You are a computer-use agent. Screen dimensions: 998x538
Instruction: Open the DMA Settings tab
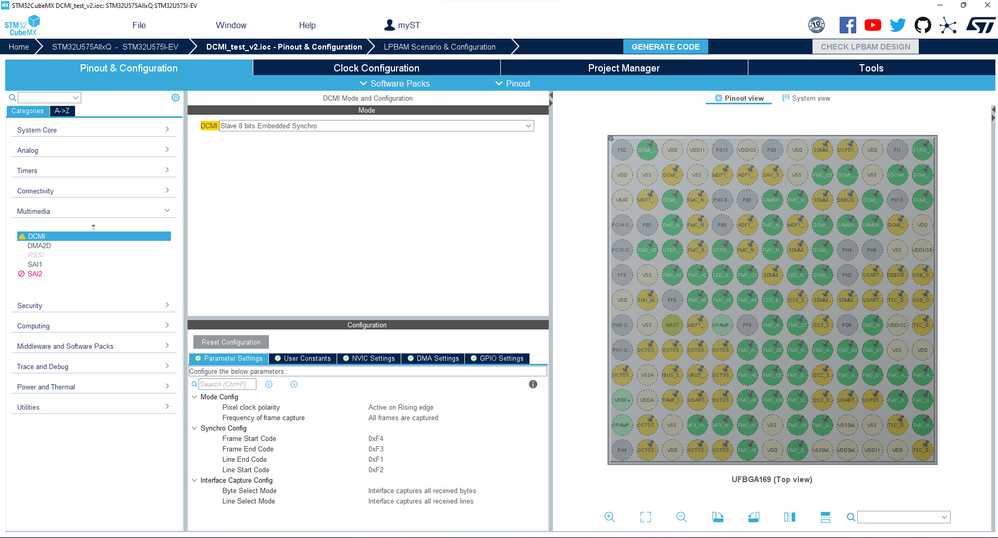pos(433,358)
